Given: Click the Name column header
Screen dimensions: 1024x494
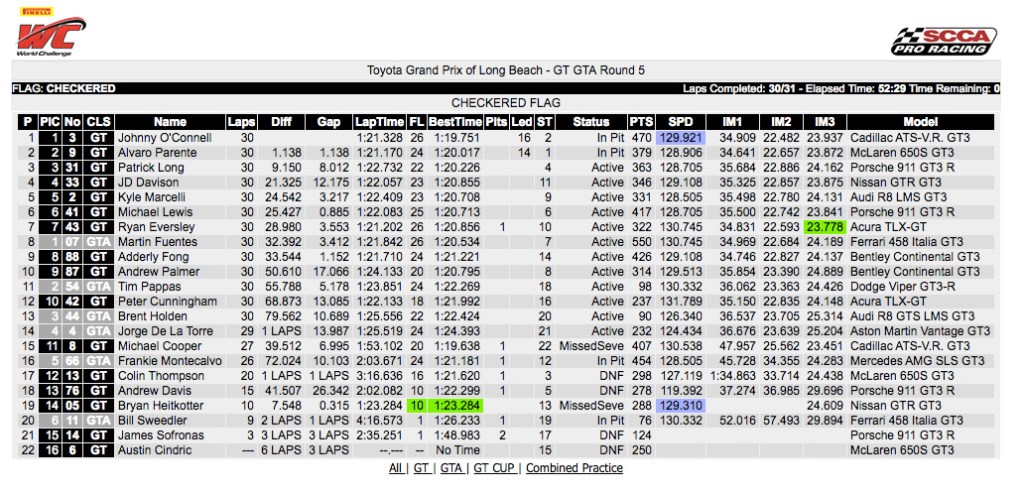Looking at the screenshot, I should pyautogui.click(x=170, y=122).
